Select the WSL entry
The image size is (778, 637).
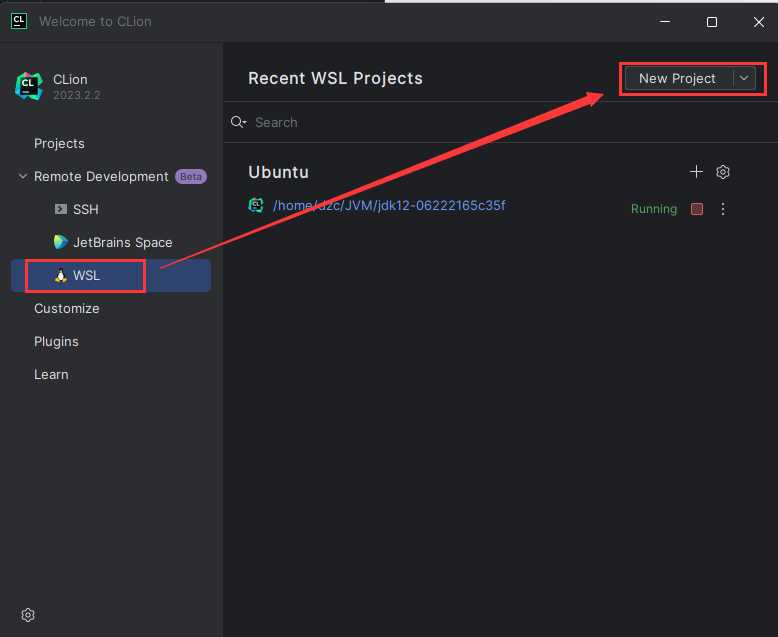[111, 275]
